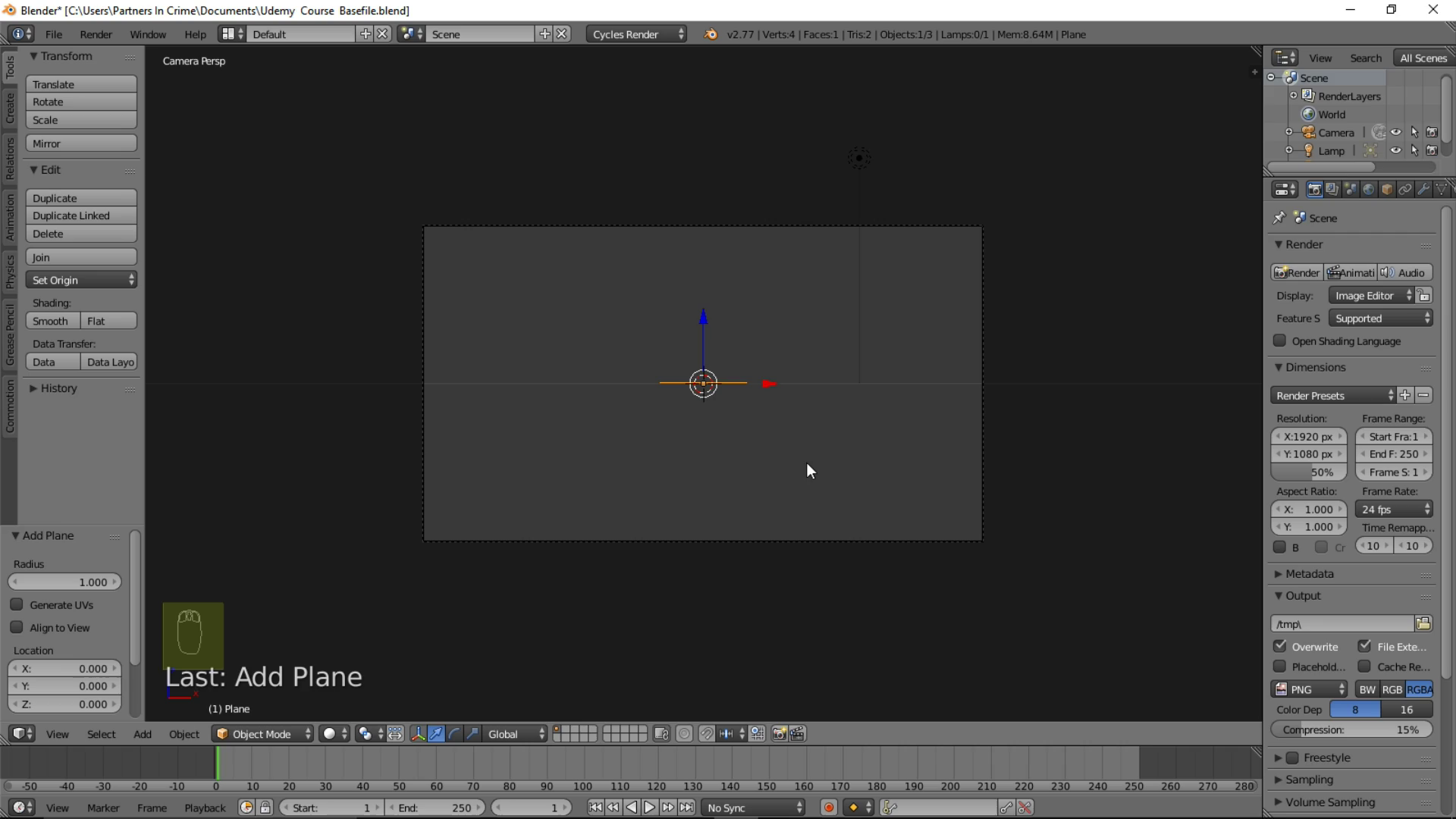
Task: Open the File menu
Action: (53, 33)
